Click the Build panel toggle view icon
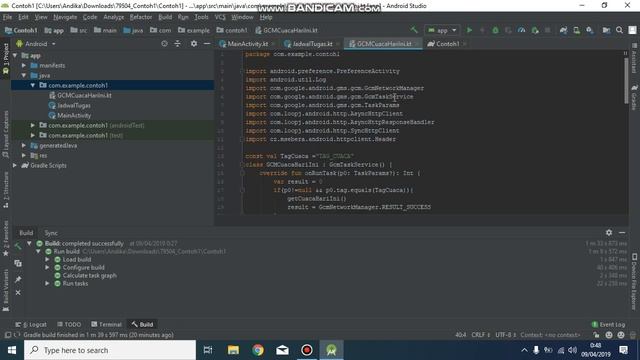 pos(18,263)
